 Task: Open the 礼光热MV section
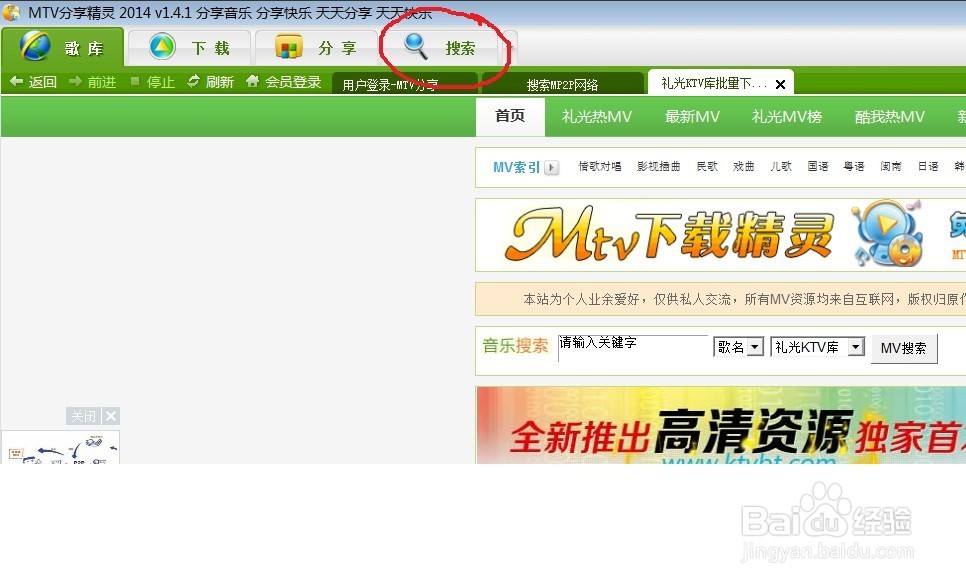[597, 116]
